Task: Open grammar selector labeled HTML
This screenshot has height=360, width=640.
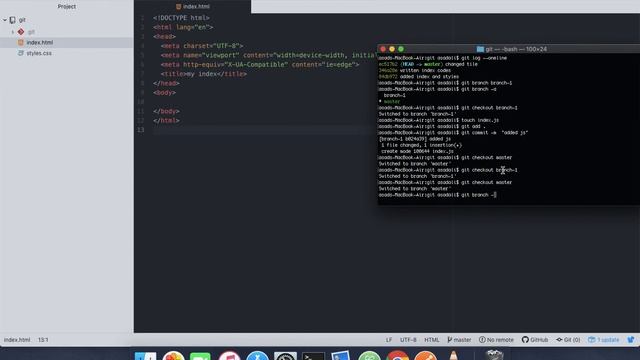Action: (x=431, y=340)
